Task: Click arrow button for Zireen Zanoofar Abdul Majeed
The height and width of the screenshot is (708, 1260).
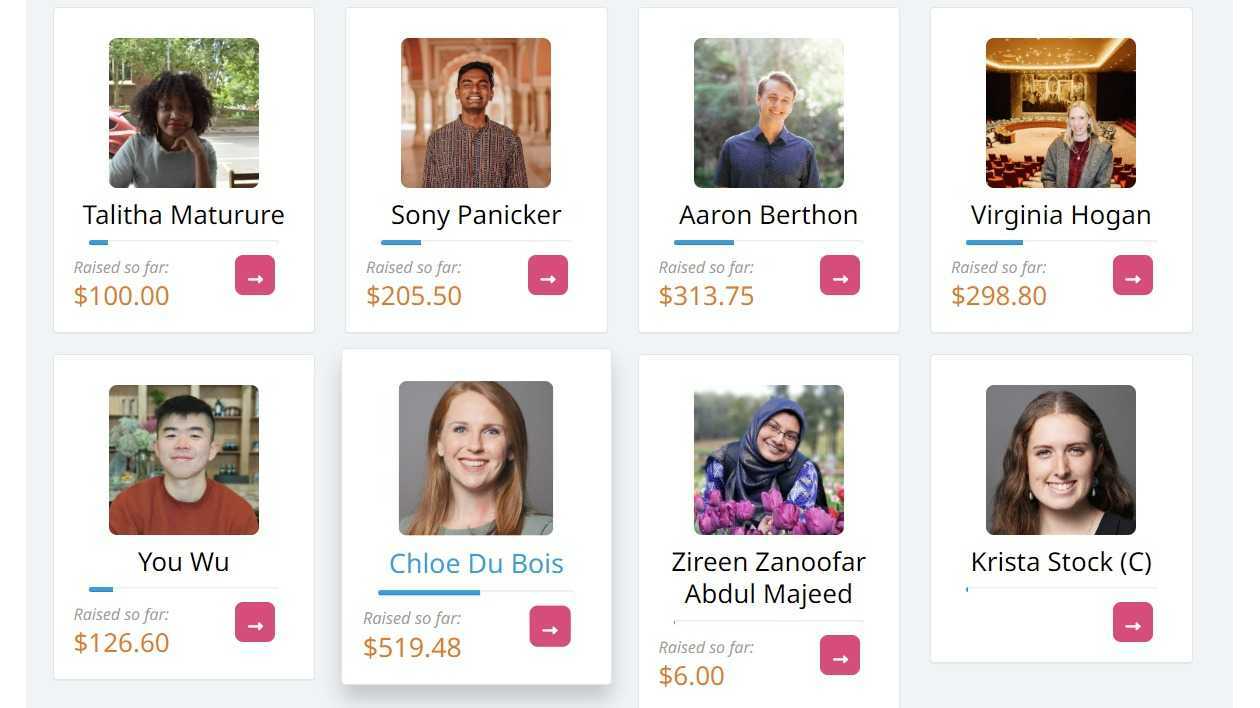Action: (840, 656)
